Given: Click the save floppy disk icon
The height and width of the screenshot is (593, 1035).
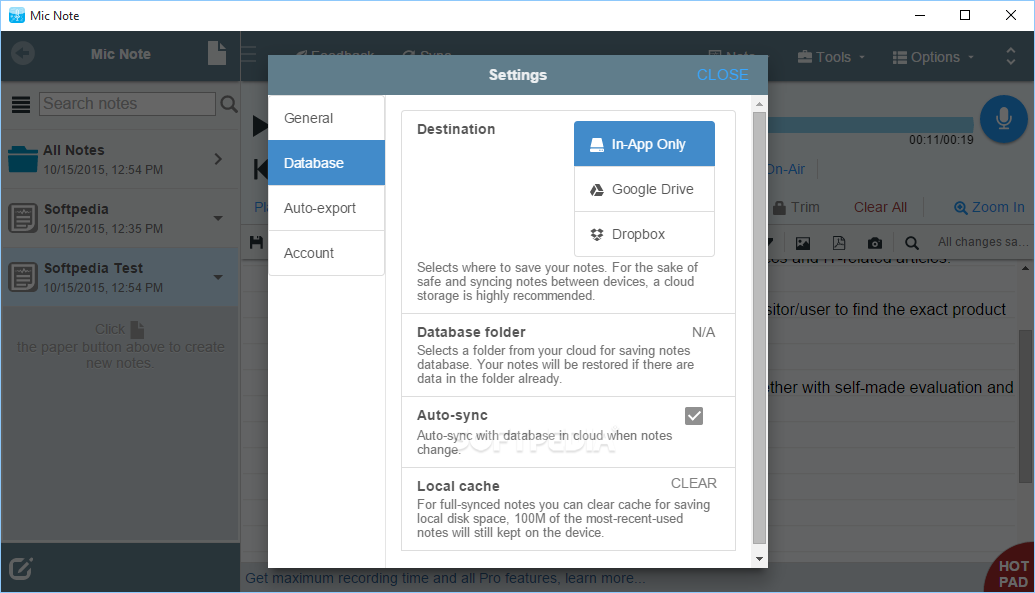Looking at the screenshot, I should [256, 242].
